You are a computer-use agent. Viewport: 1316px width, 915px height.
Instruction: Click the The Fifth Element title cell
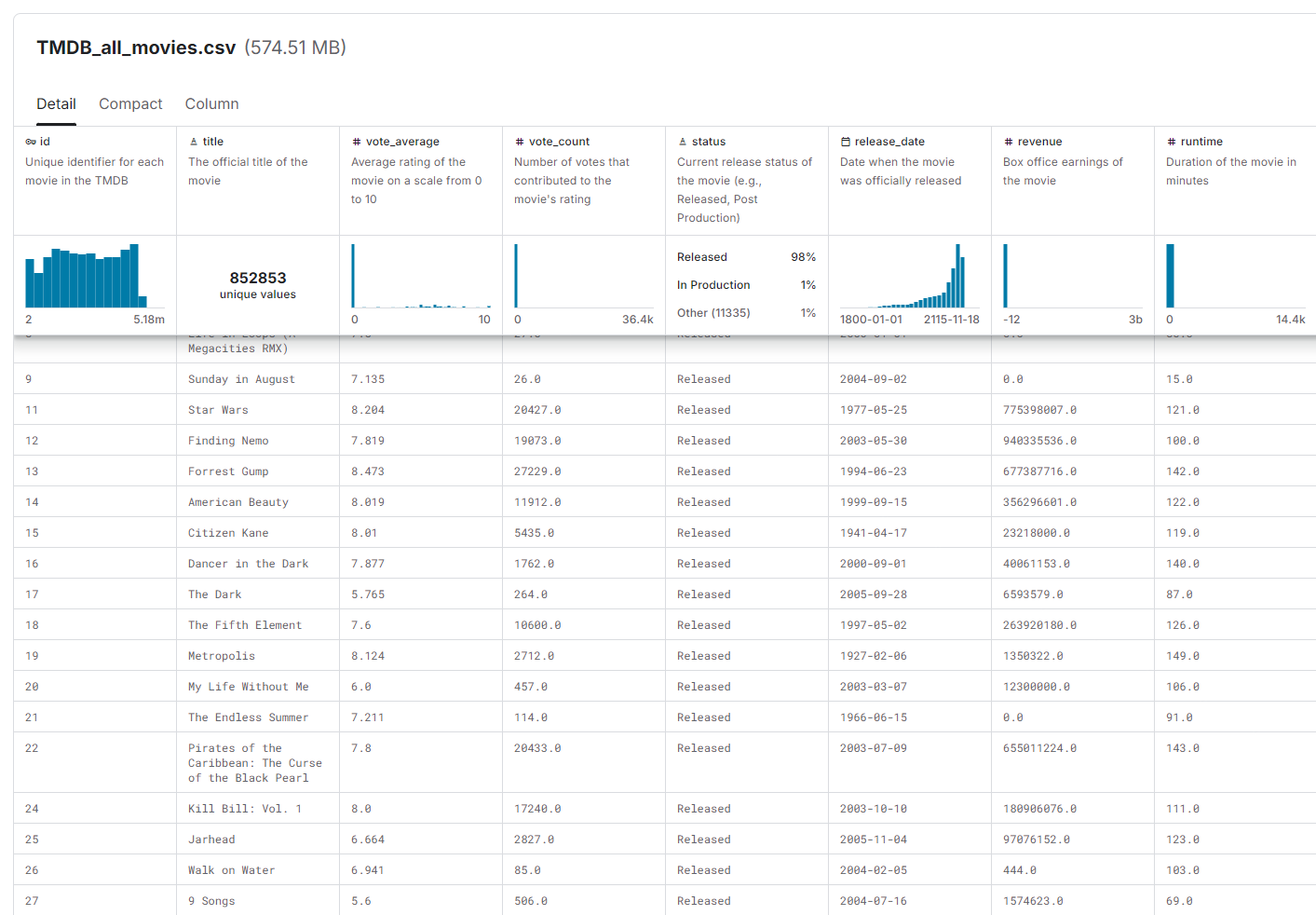[245, 625]
